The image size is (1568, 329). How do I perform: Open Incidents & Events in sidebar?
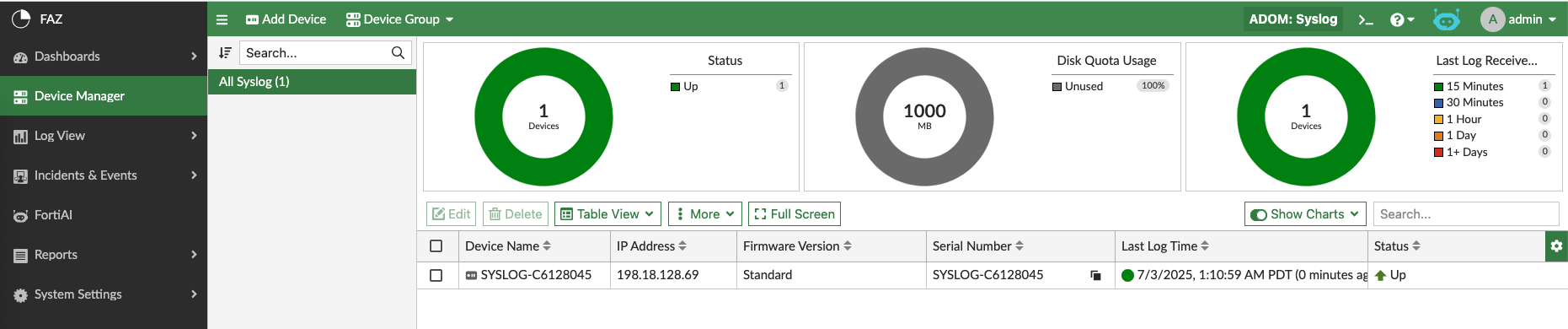[104, 175]
